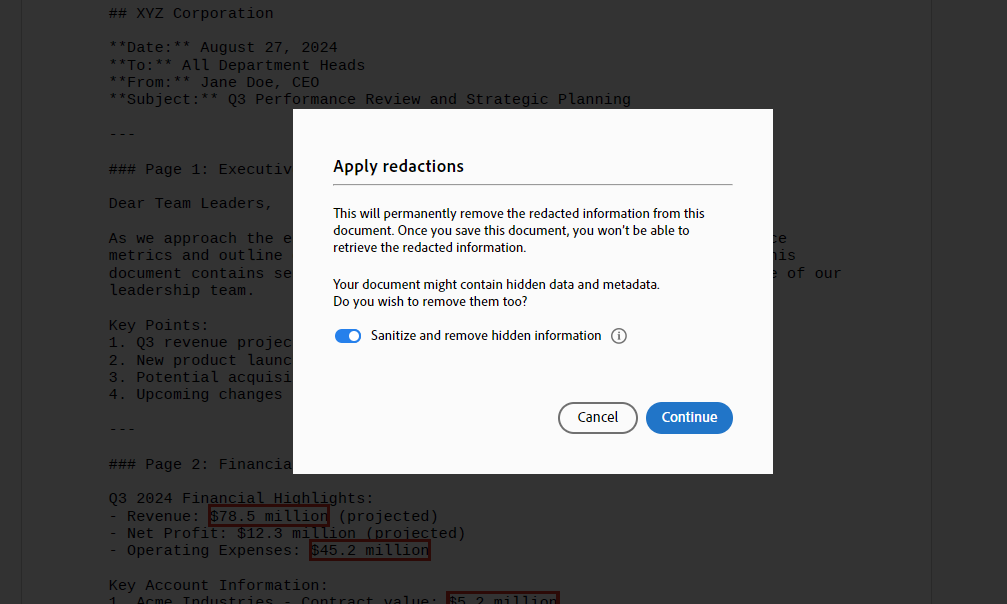Select the 'Key Account Information:' line
This screenshot has width=1007, height=604.
pyautogui.click(x=218, y=585)
